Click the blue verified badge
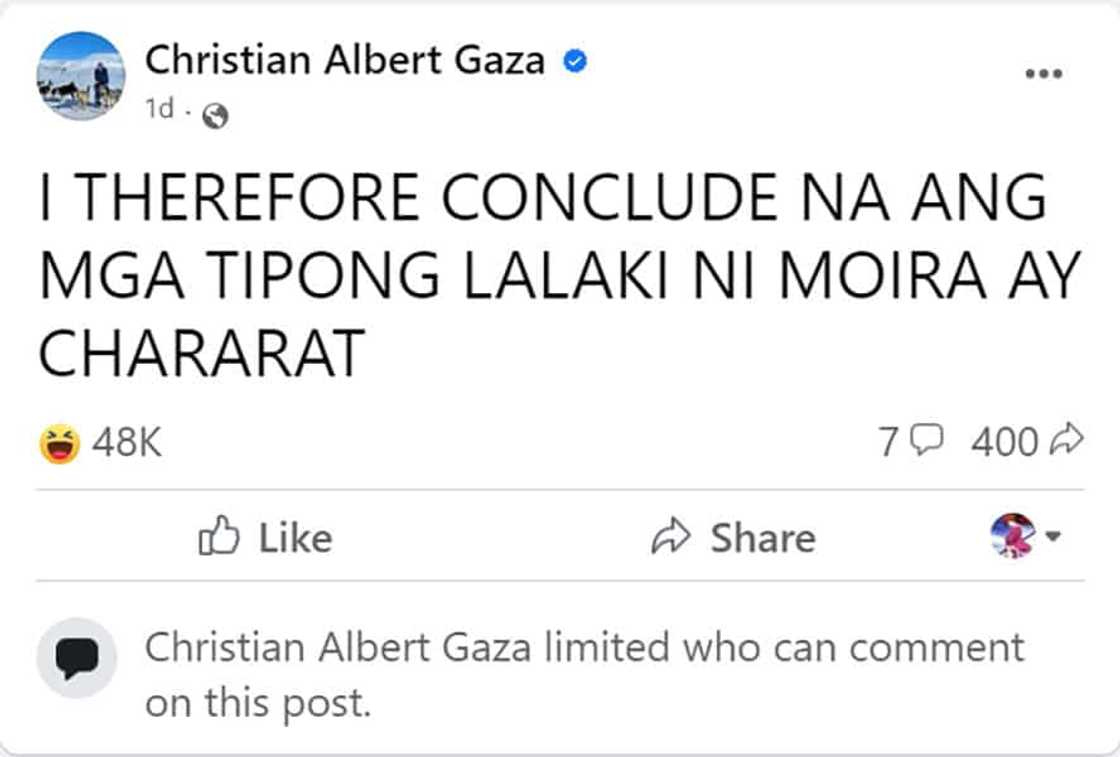 574,62
